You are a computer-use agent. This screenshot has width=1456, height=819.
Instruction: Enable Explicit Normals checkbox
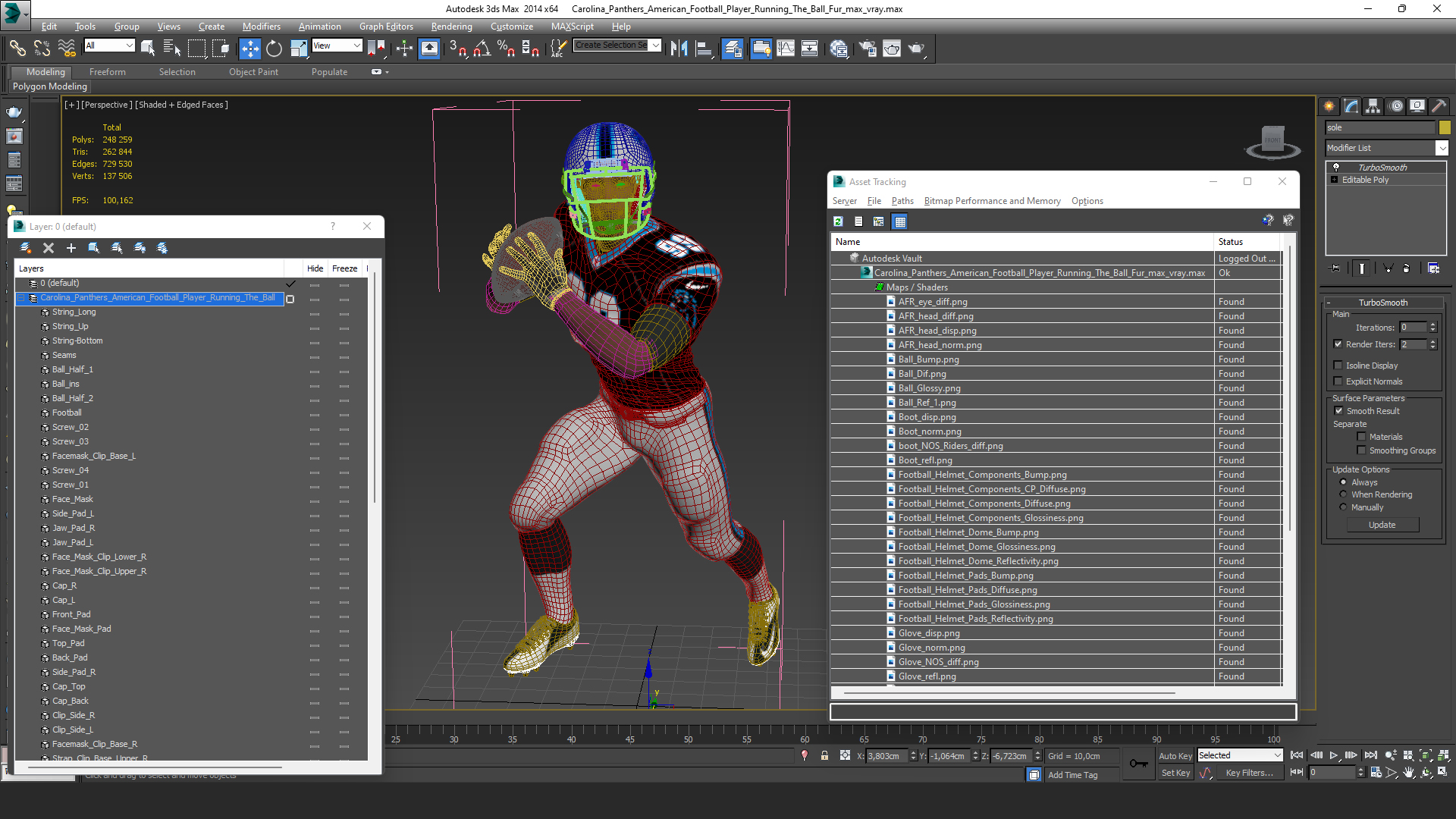[1338, 381]
